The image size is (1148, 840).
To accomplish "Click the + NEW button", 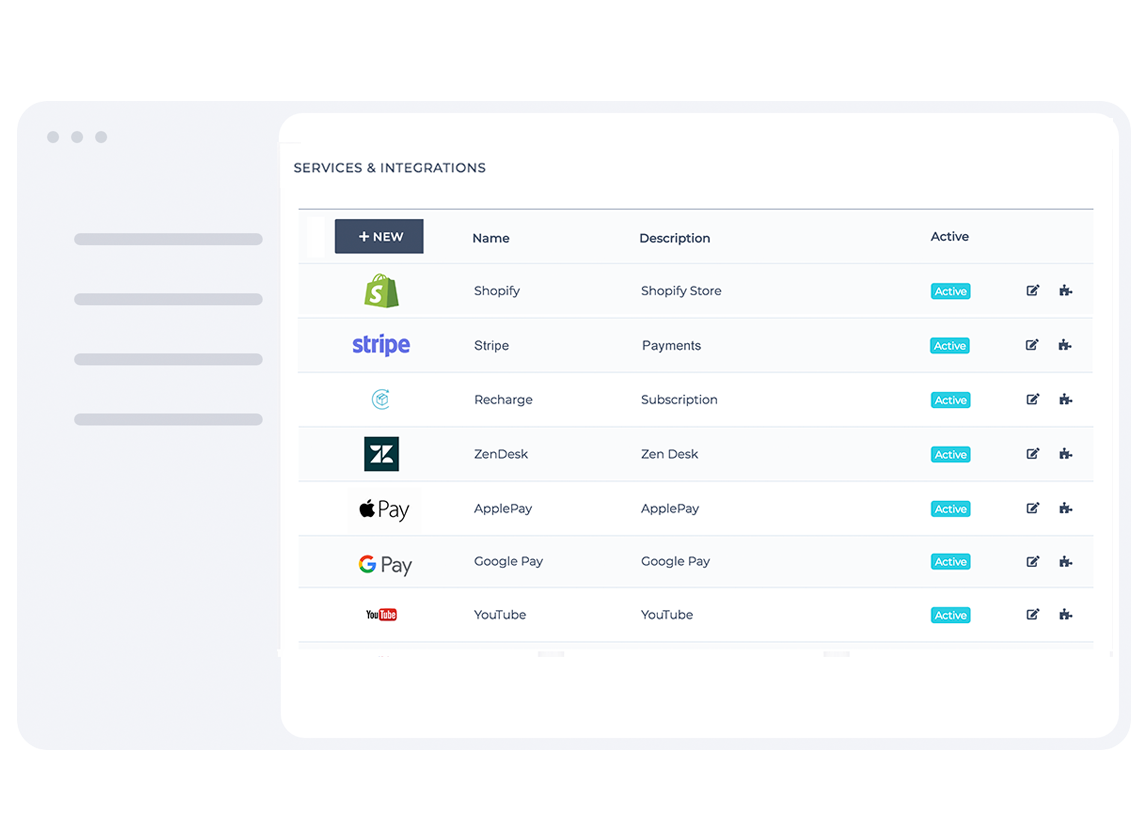I will pos(379,237).
